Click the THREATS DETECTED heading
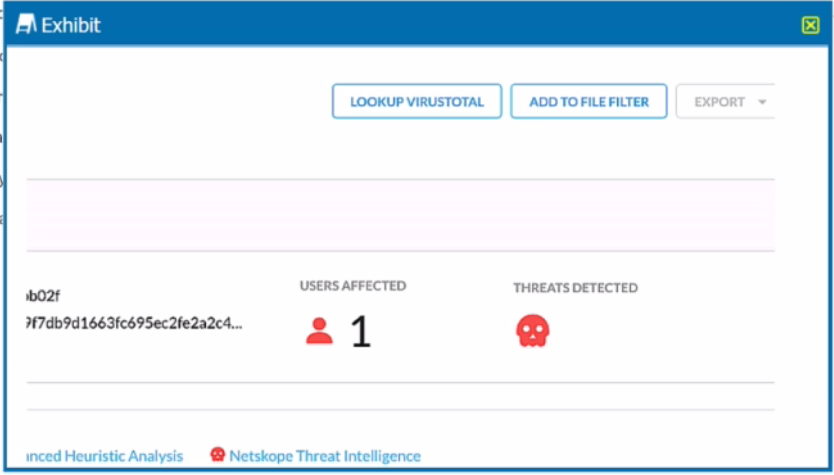Image resolution: width=834 pixels, height=475 pixels. [575, 288]
